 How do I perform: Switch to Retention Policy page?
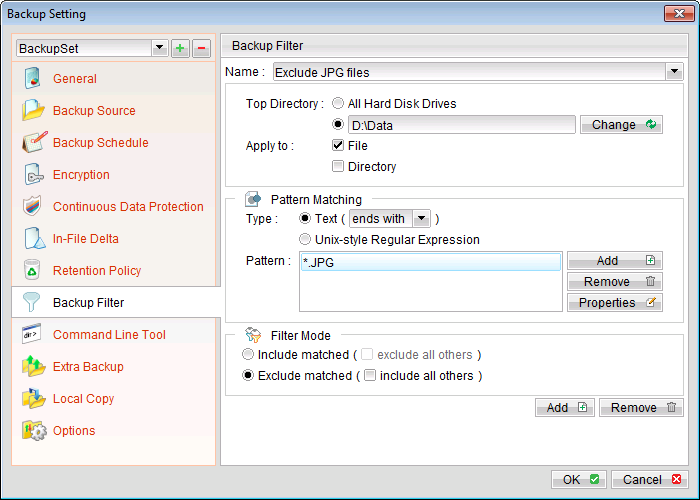tap(97, 271)
